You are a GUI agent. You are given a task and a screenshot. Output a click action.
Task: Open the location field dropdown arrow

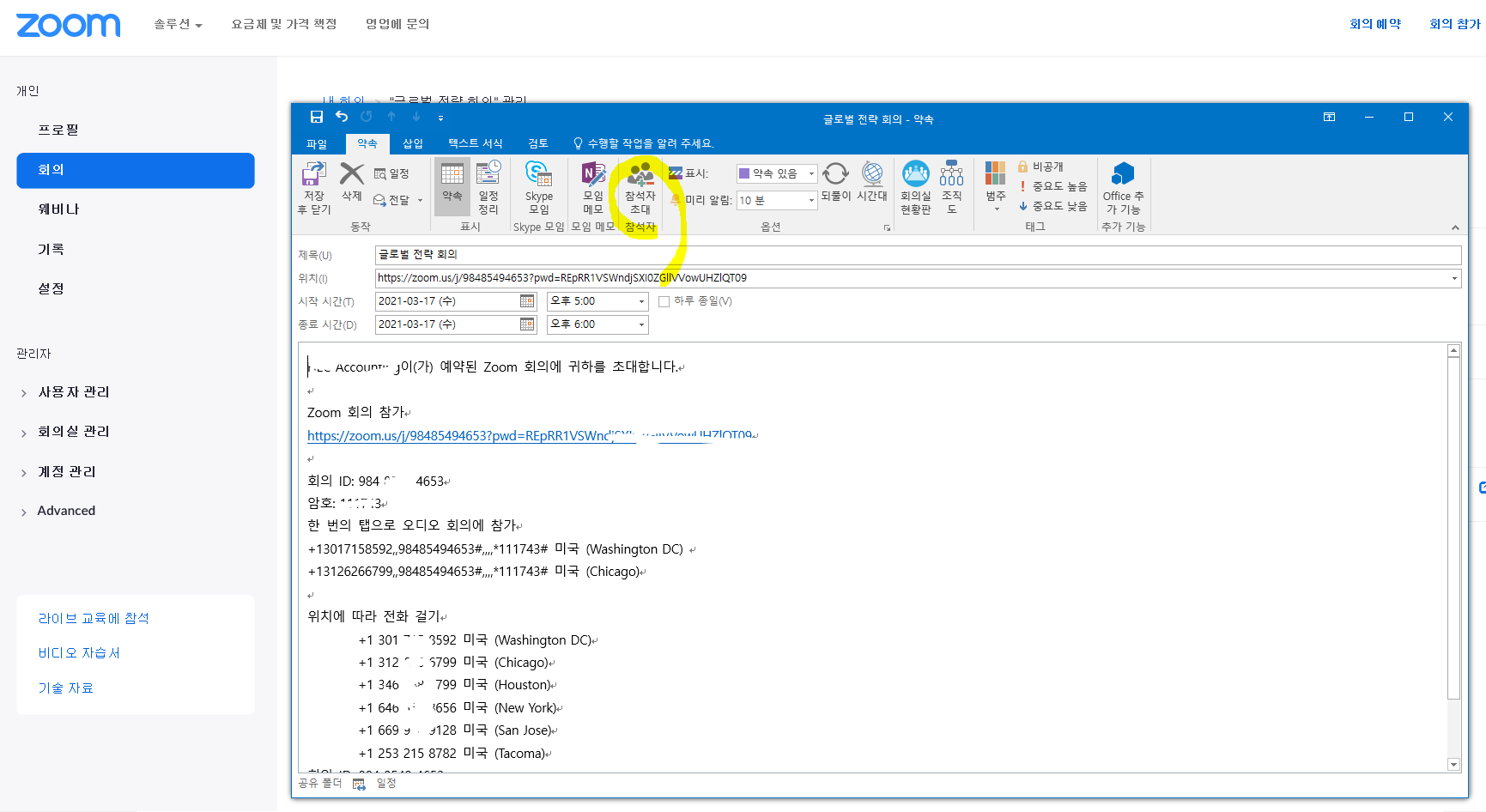(x=1454, y=278)
